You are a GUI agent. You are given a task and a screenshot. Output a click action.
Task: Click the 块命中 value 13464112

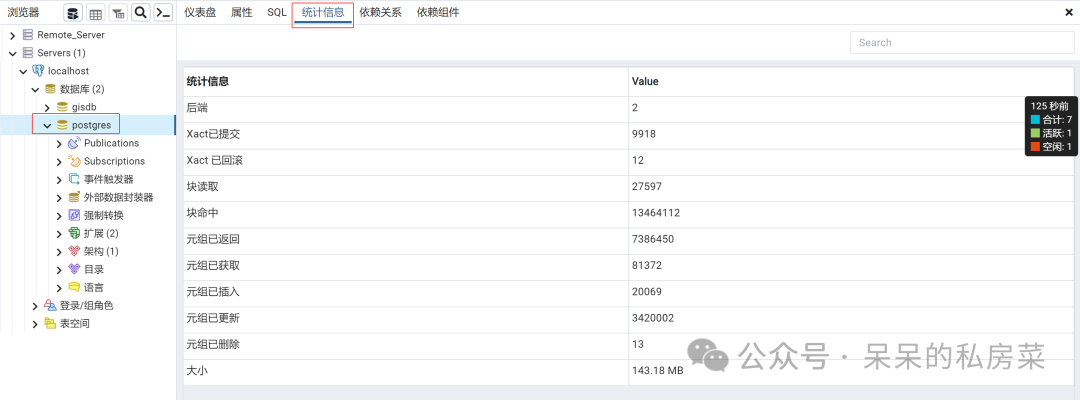(x=656, y=213)
